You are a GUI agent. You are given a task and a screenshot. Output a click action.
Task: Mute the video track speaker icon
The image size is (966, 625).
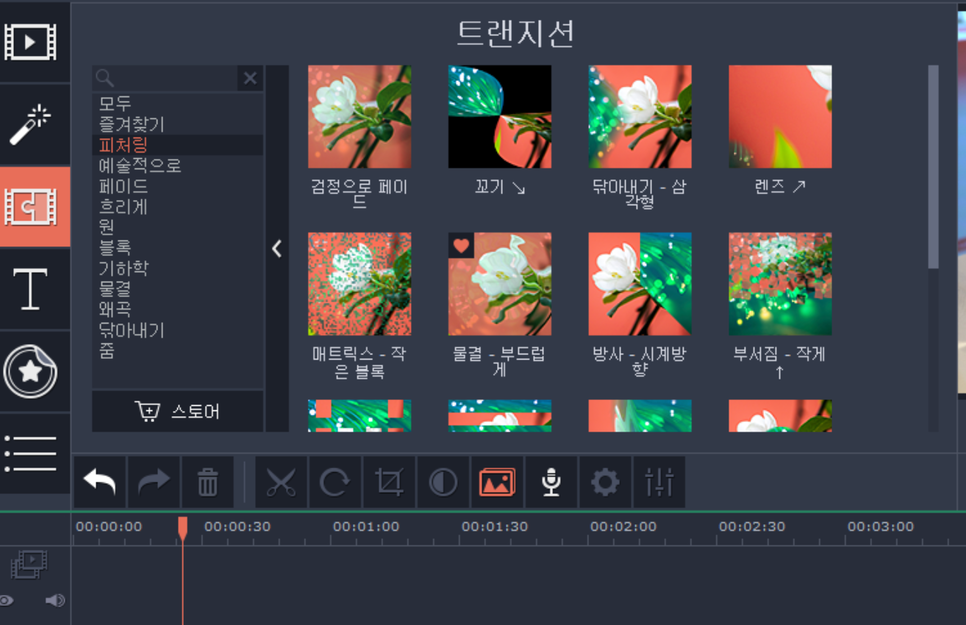[x=55, y=600]
